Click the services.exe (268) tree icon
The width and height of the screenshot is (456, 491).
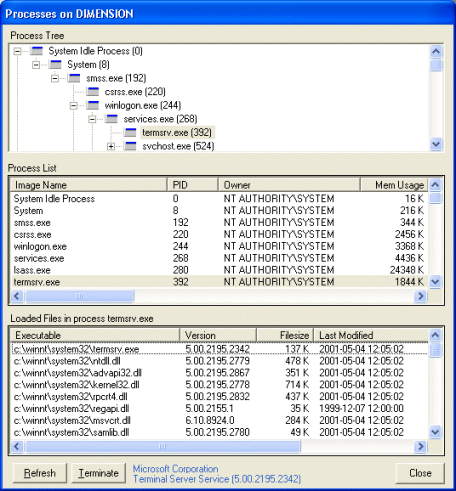(x=111, y=119)
